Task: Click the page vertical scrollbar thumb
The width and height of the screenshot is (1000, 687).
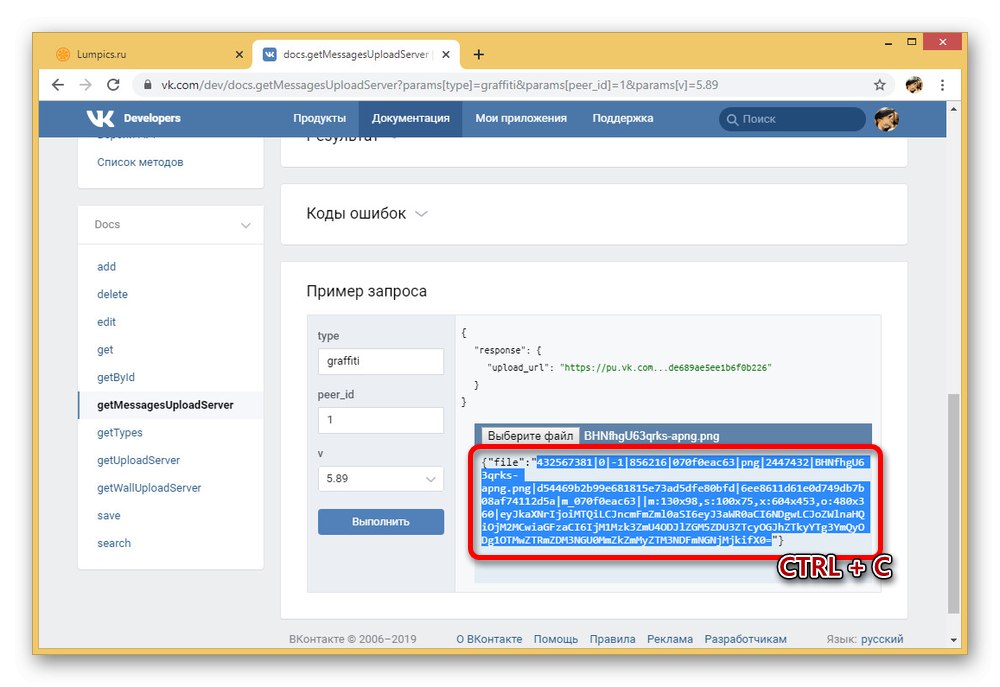Action: point(953,503)
